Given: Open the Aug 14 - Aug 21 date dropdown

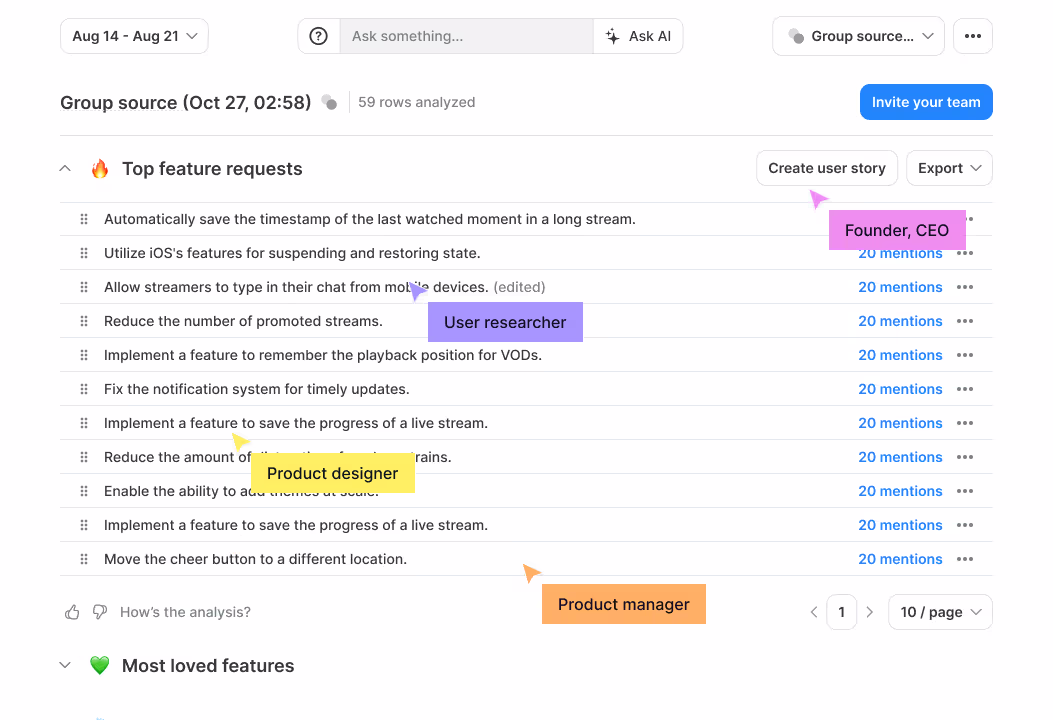Looking at the screenshot, I should [x=134, y=36].
